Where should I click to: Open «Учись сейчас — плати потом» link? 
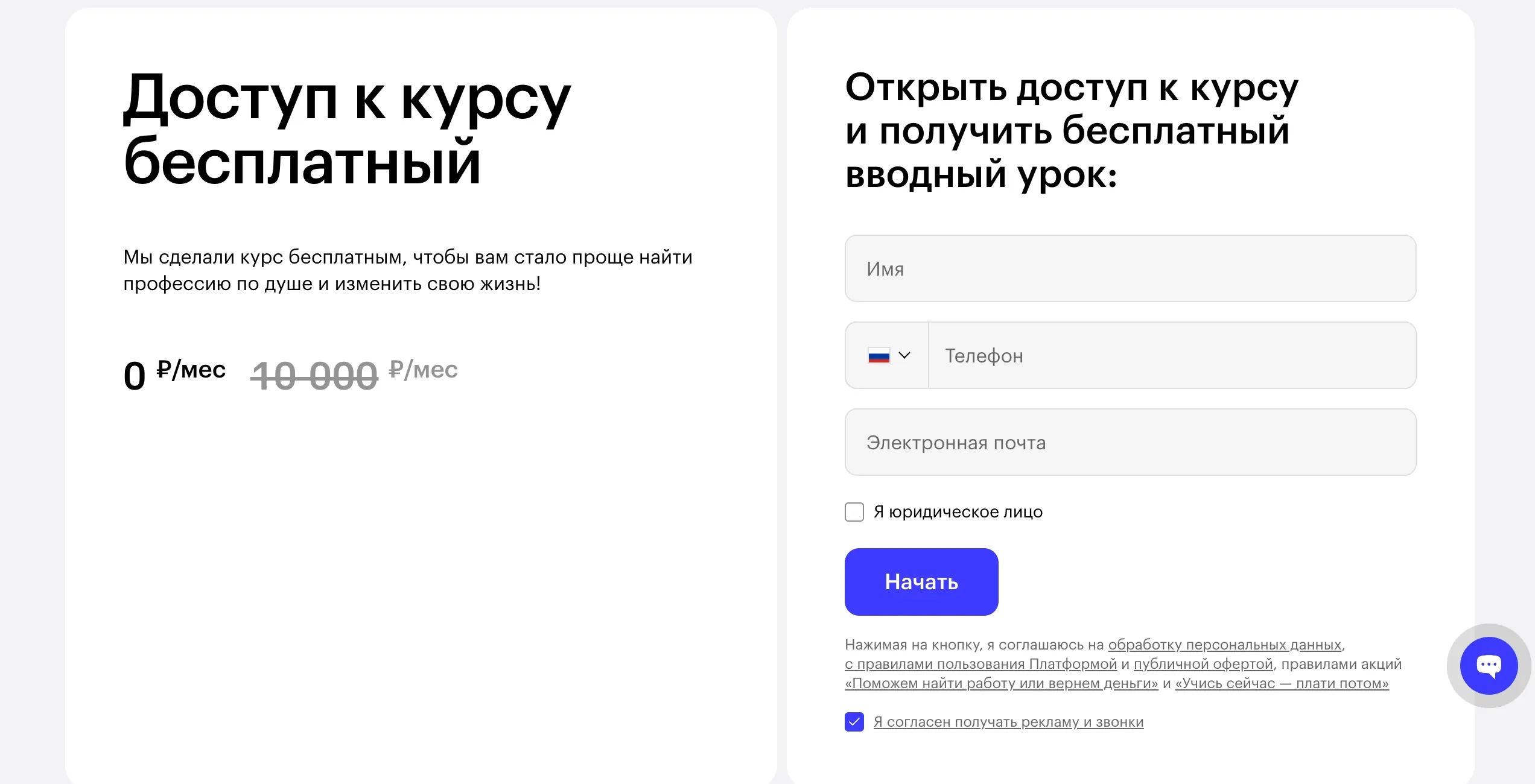pyautogui.click(x=1282, y=683)
